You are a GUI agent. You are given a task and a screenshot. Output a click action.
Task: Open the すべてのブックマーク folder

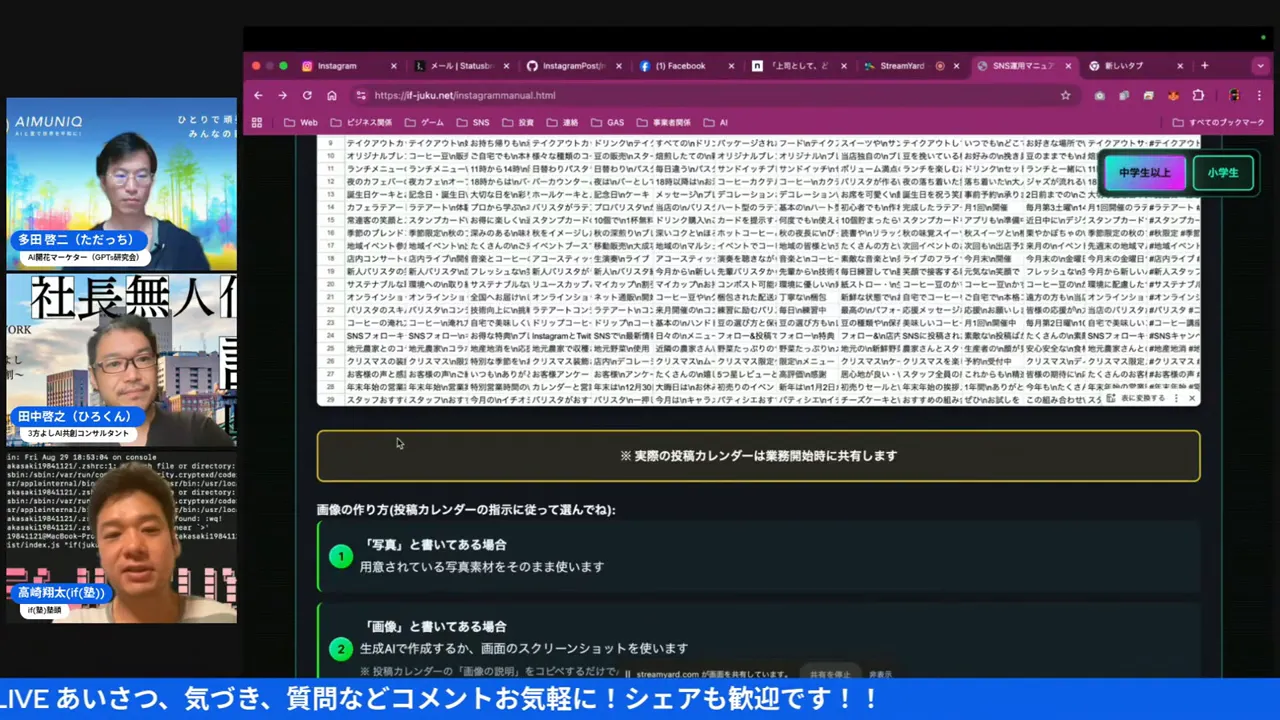click(x=1218, y=123)
